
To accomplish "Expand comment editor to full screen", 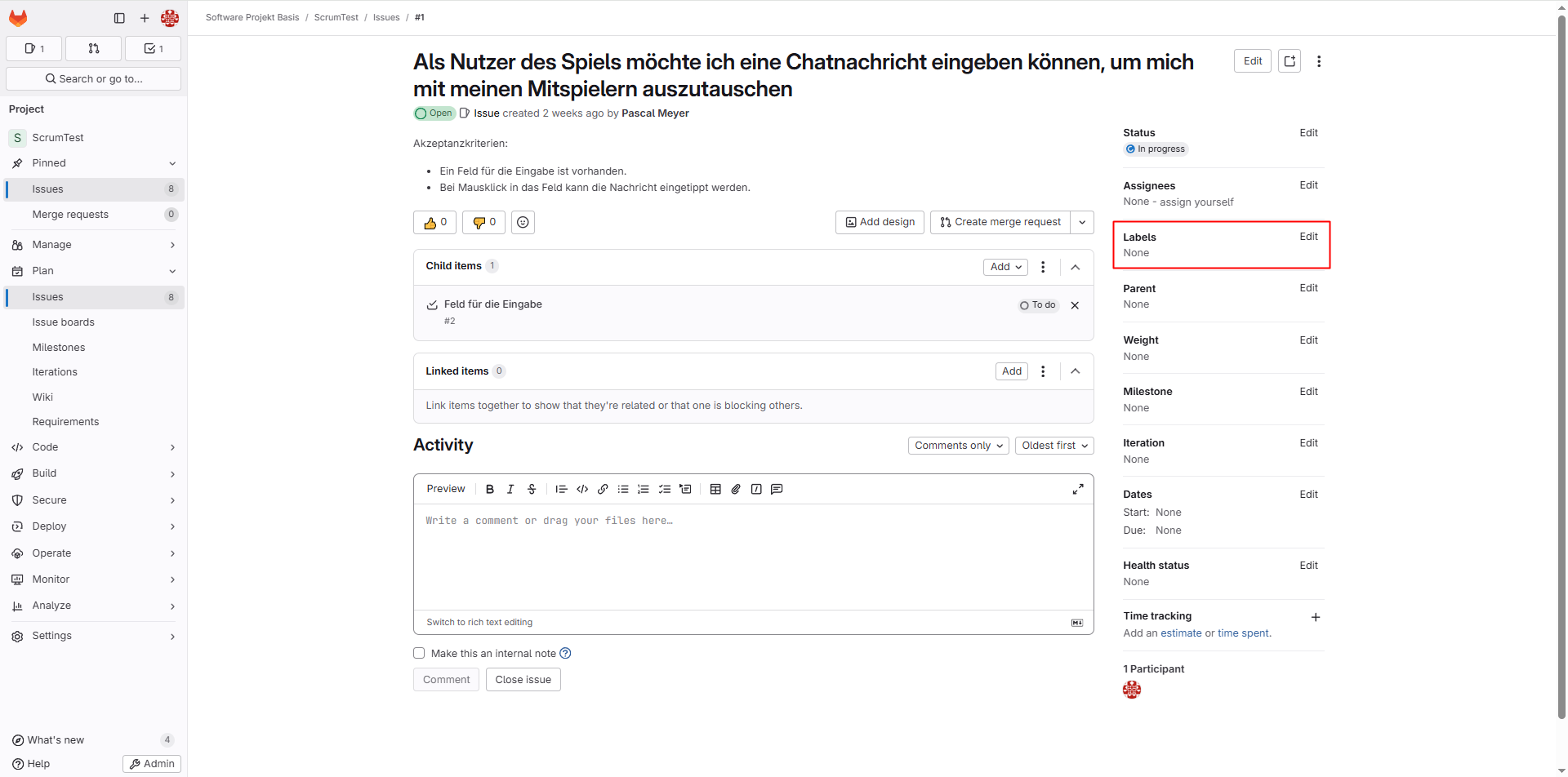I will pos(1078,489).
